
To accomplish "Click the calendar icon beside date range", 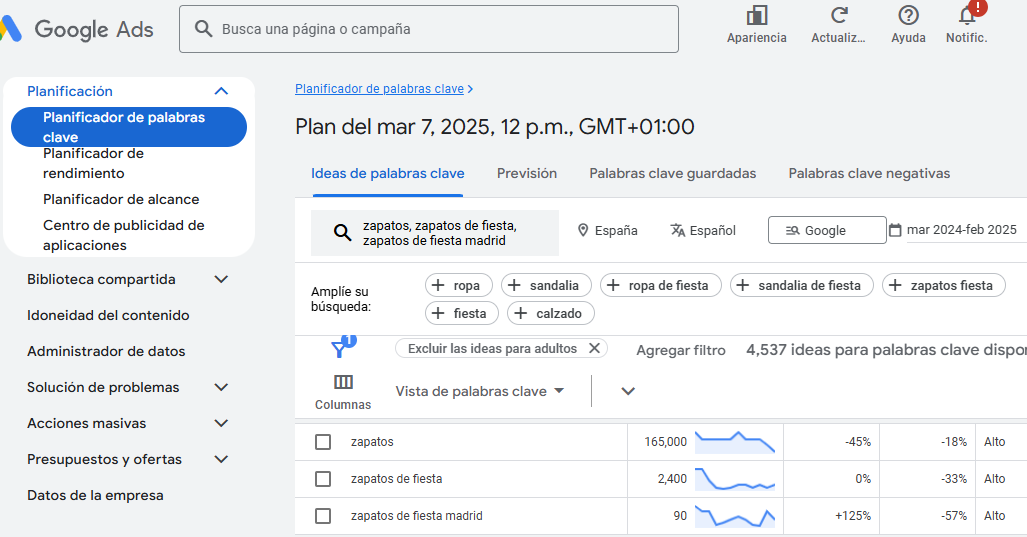I will (895, 230).
